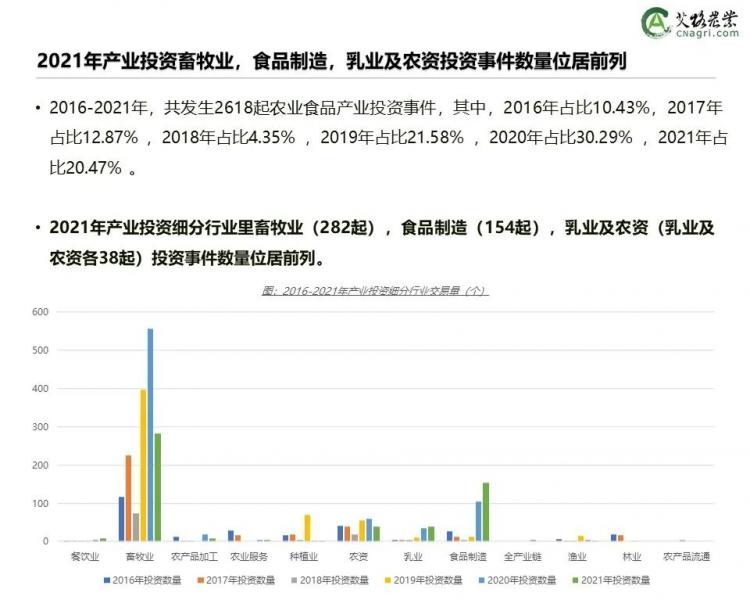
Task: Click the blue 2016年投资数量 legend swatch
Action: point(105,579)
